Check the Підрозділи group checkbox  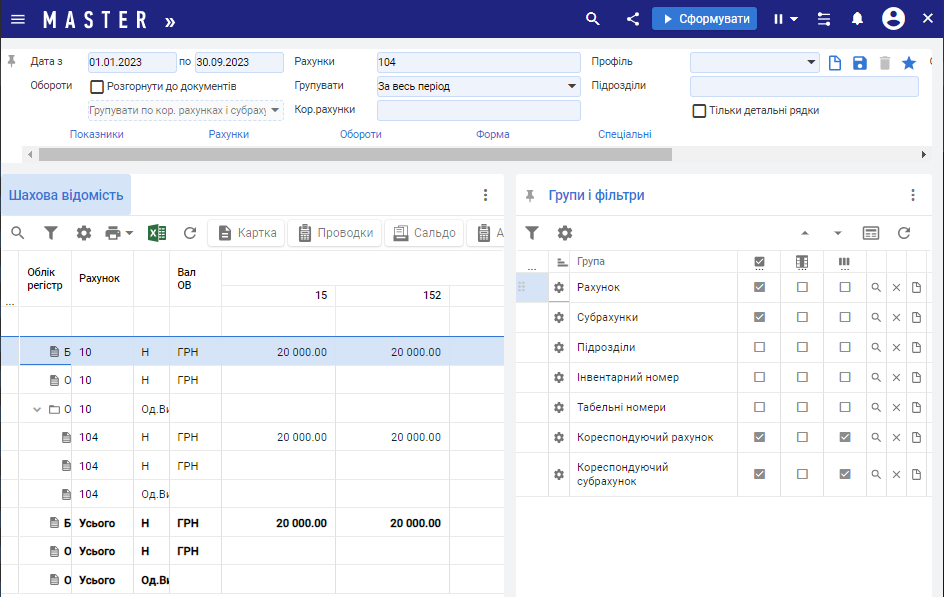point(759,347)
